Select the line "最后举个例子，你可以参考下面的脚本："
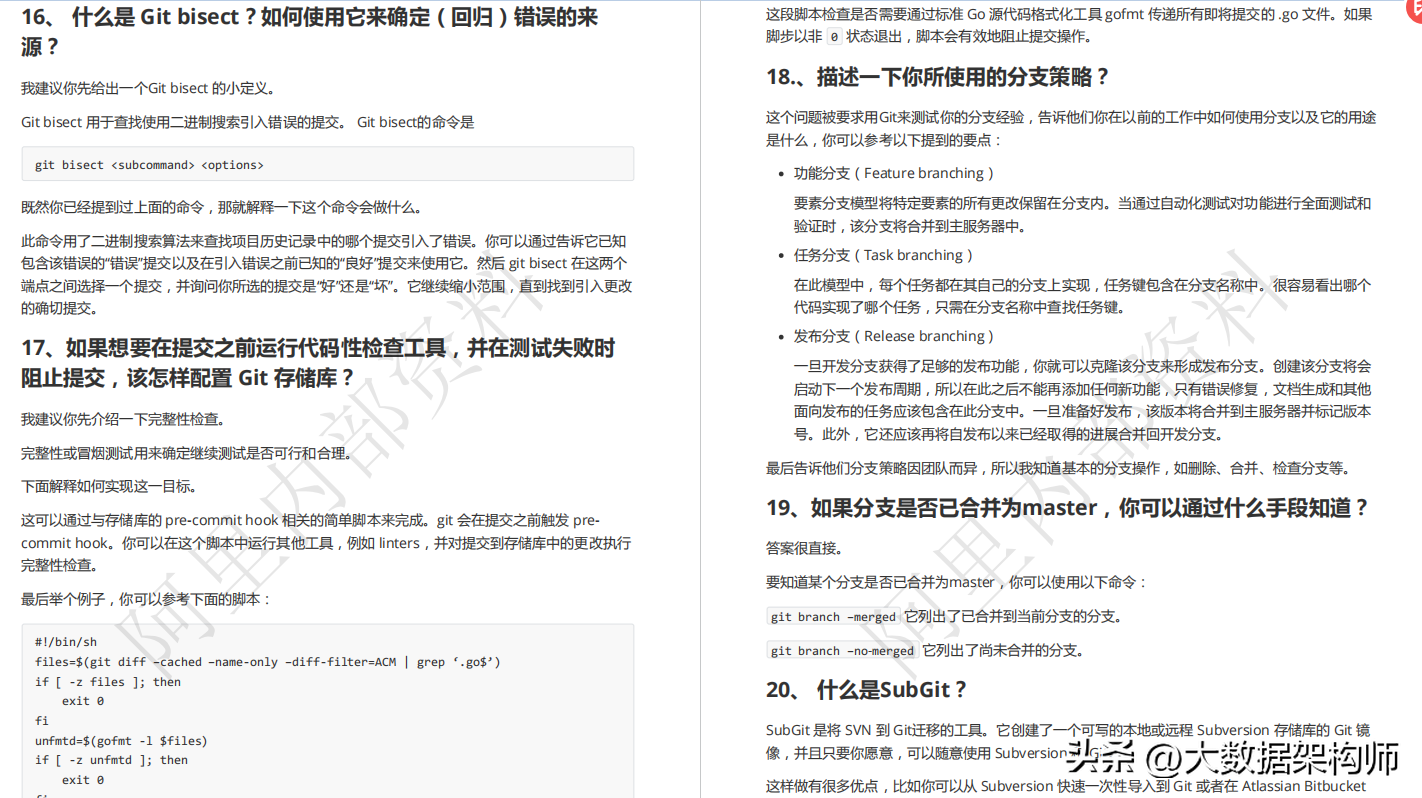1422x798 pixels. pyautogui.click(x=146, y=599)
